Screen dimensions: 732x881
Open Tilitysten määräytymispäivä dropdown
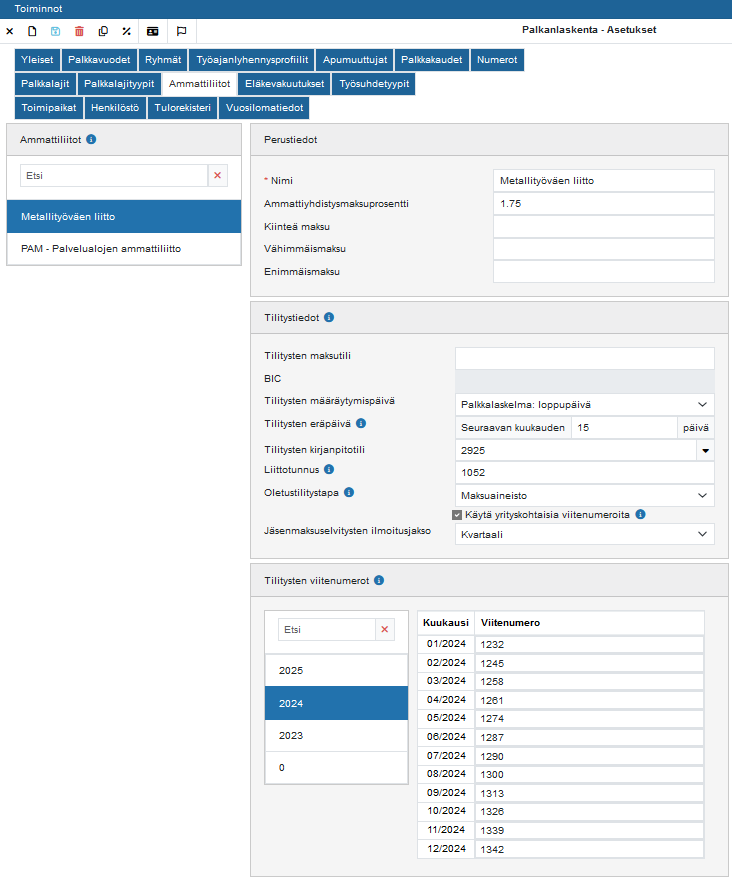tap(584, 404)
